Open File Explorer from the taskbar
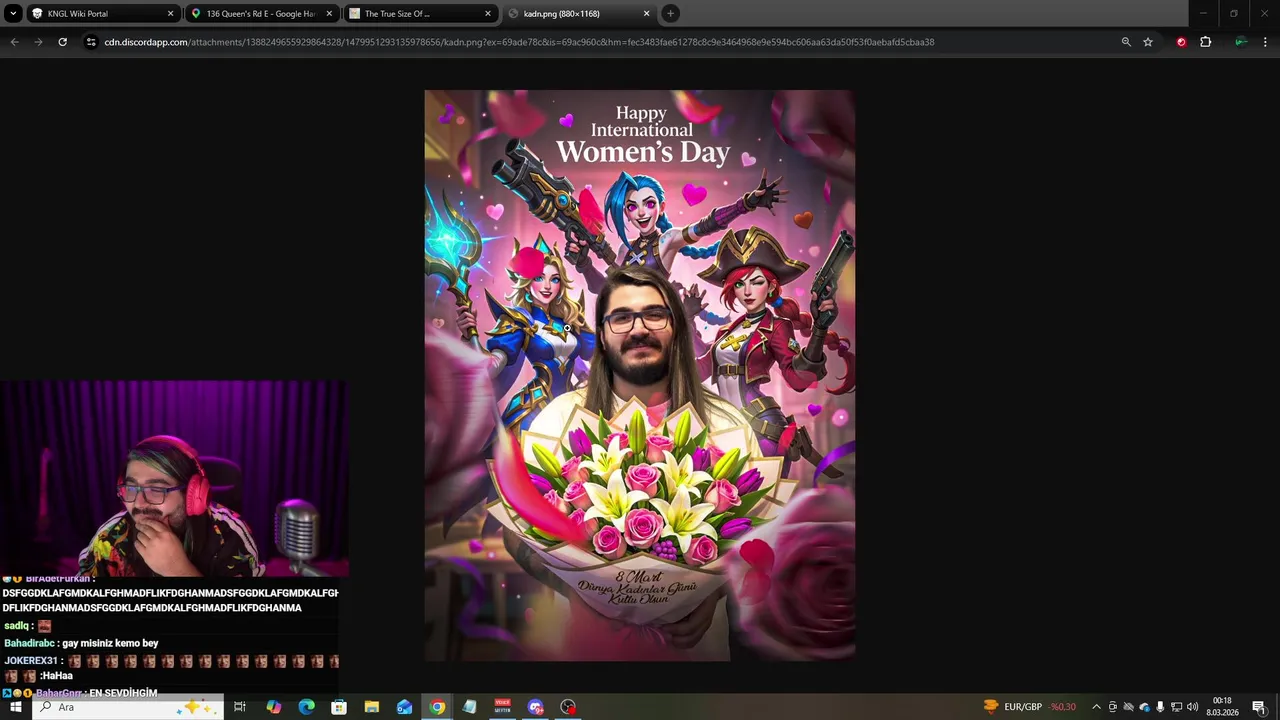Viewport: 1280px width, 720px height. tap(372, 707)
